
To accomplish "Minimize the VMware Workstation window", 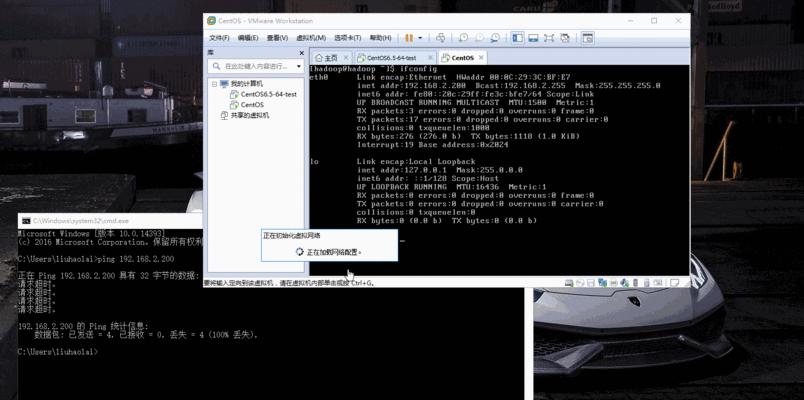I will coord(630,21).
